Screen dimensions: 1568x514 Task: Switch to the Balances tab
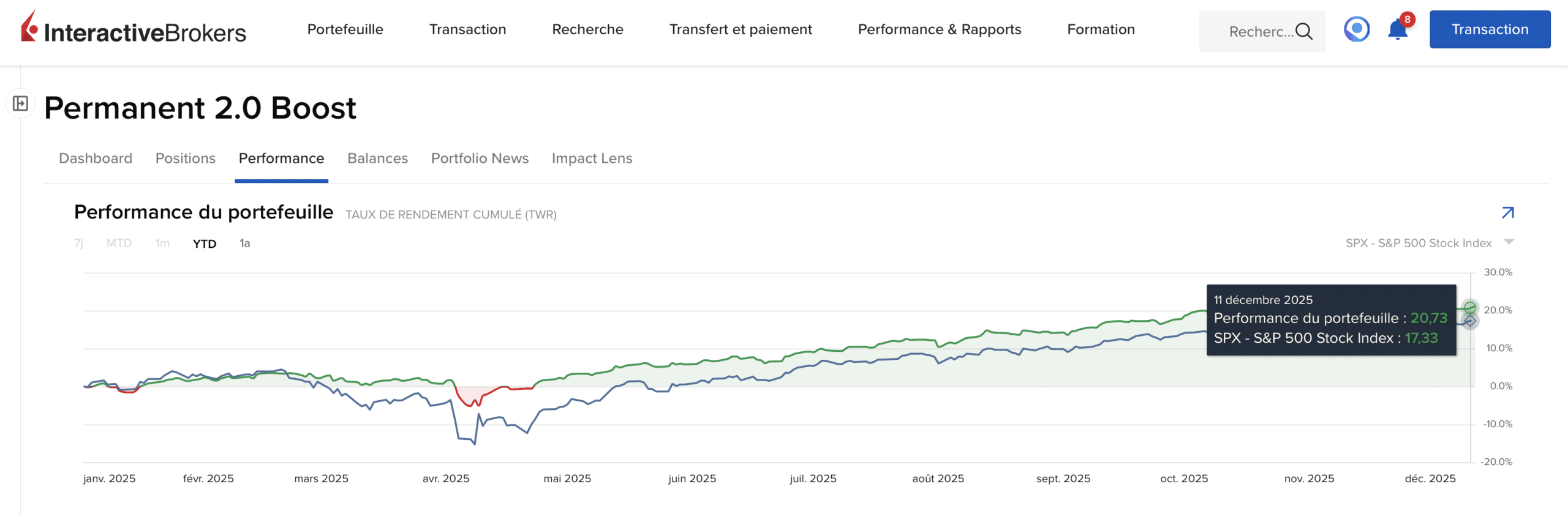point(377,158)
